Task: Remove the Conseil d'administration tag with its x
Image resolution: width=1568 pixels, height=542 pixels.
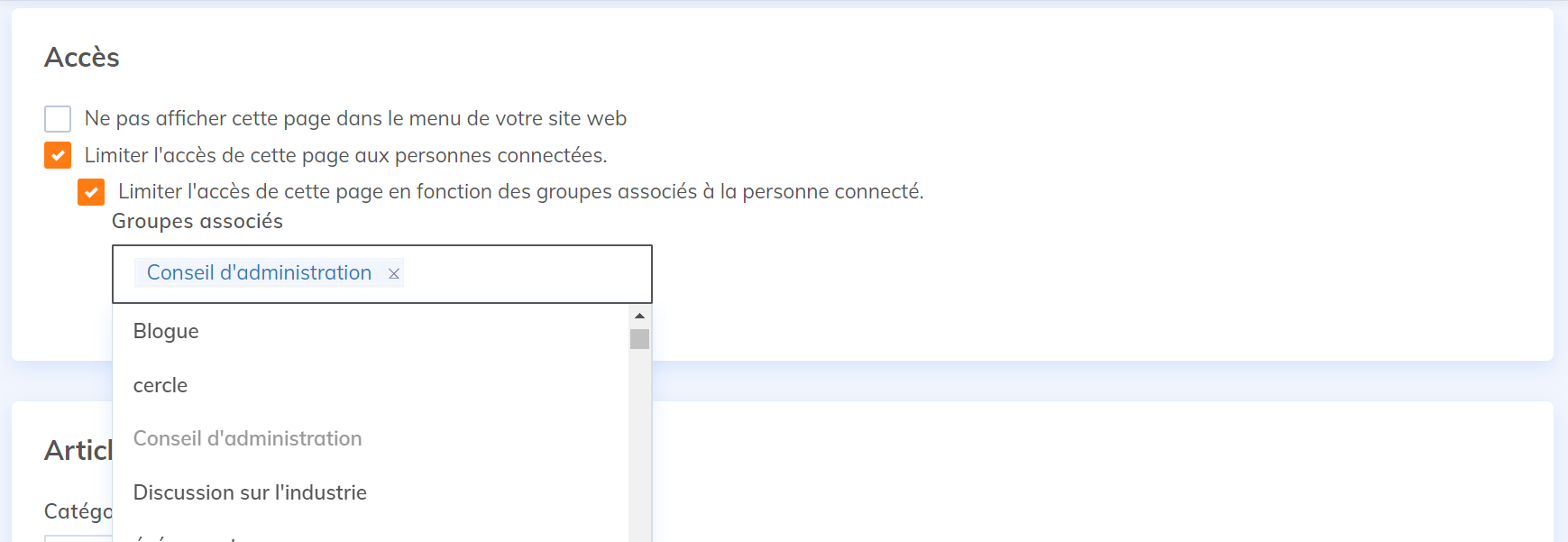Action: (x=394, y=273)
